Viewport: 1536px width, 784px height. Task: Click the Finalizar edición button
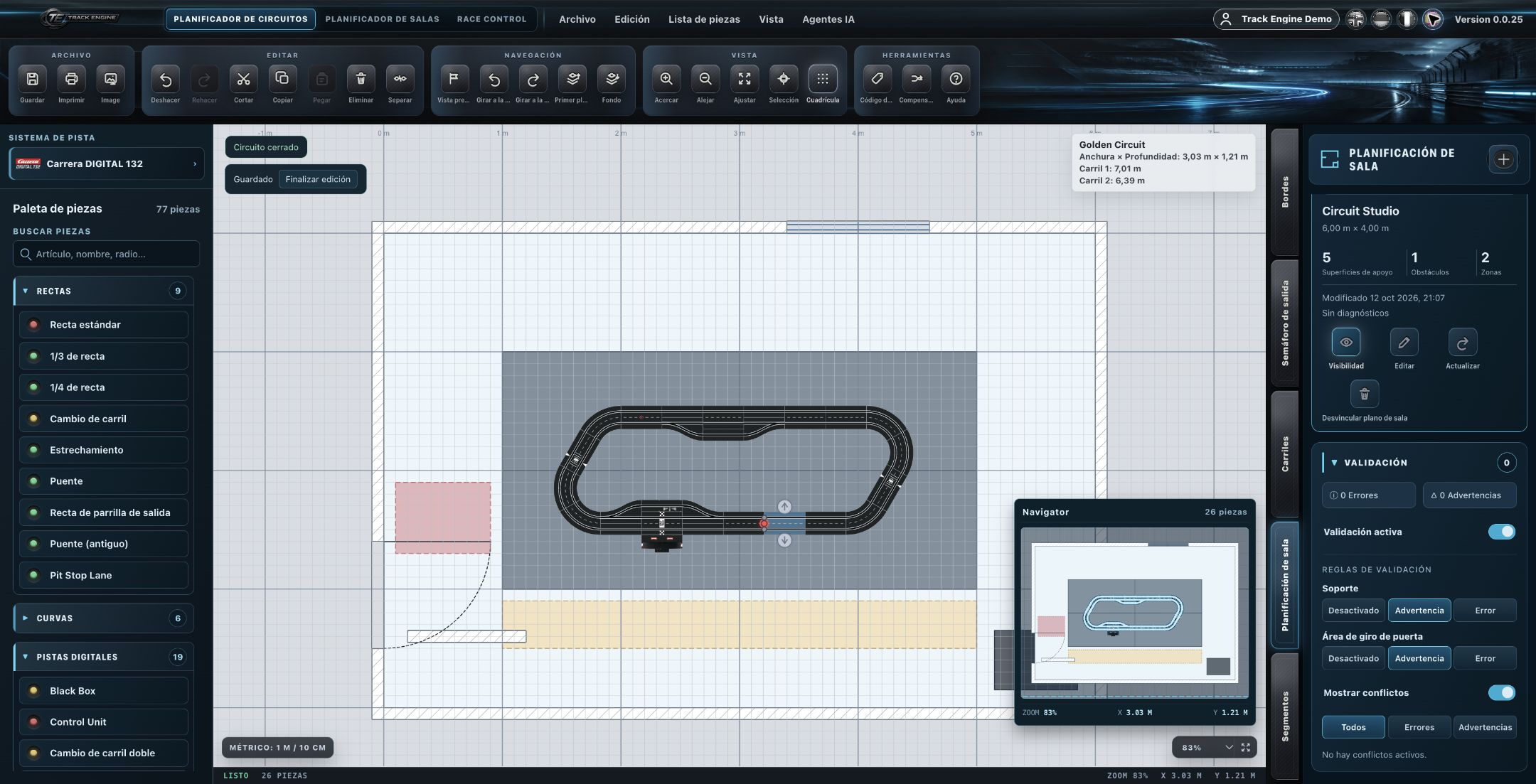318,179
